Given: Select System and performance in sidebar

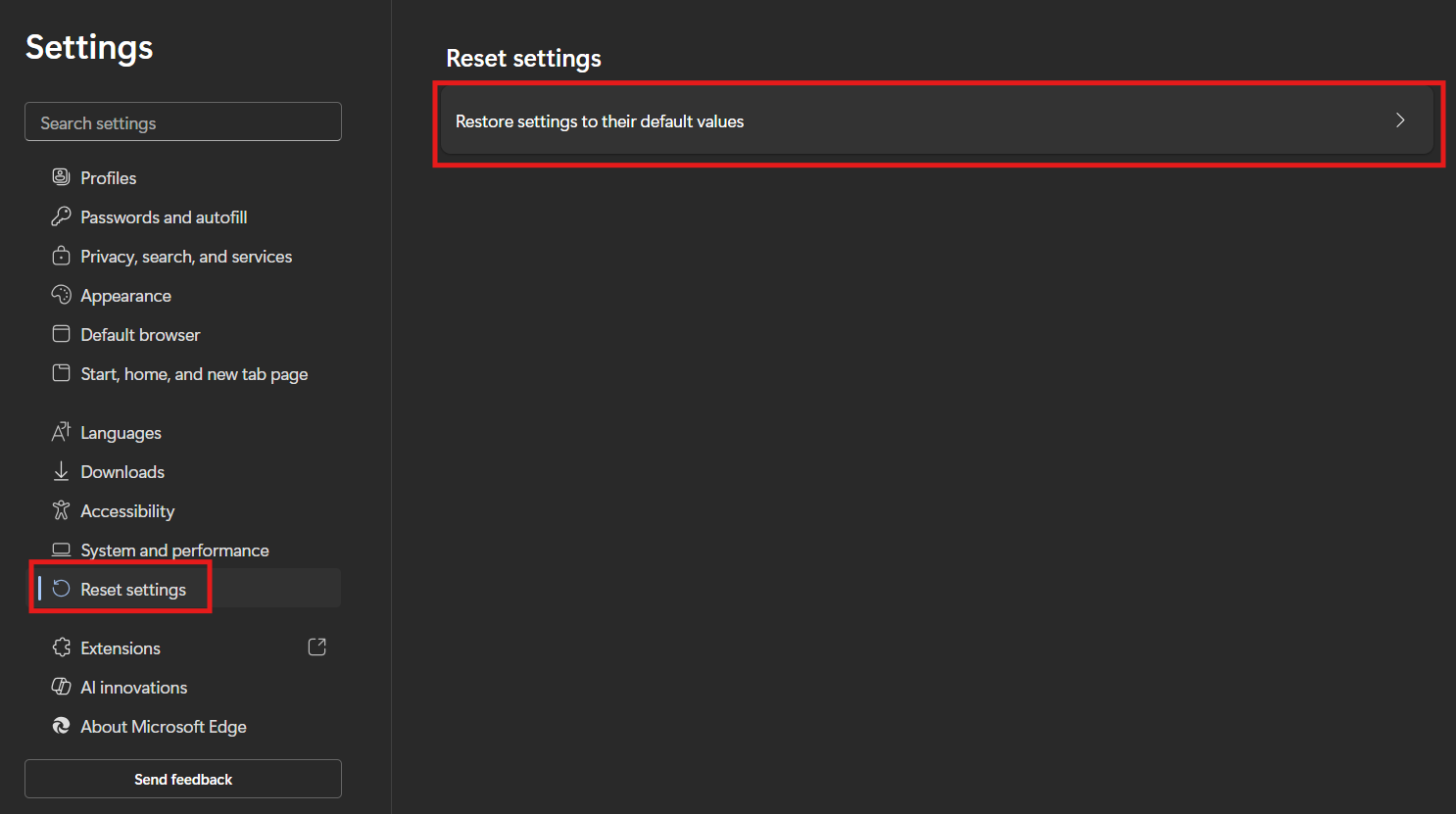Looking at the screenshot, I should (x=174, y=551).
